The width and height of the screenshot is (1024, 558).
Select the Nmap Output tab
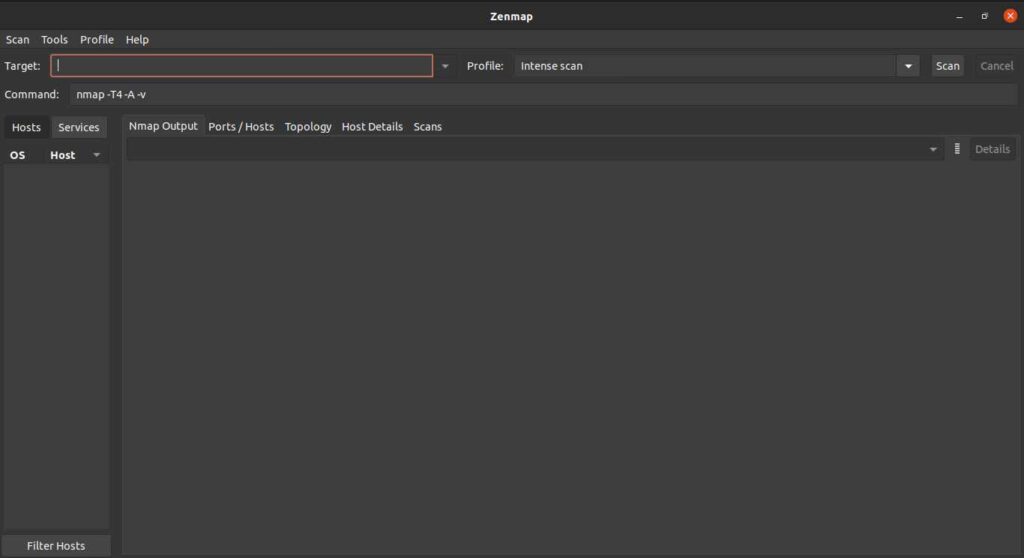tap(163, 126)
